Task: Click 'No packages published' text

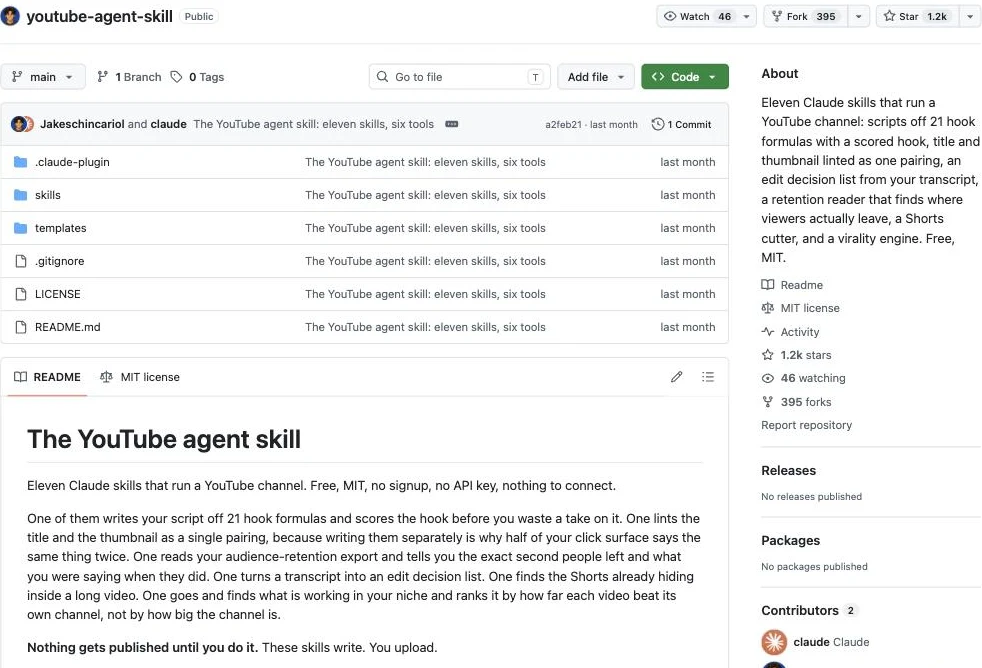Action: [814, 567]
